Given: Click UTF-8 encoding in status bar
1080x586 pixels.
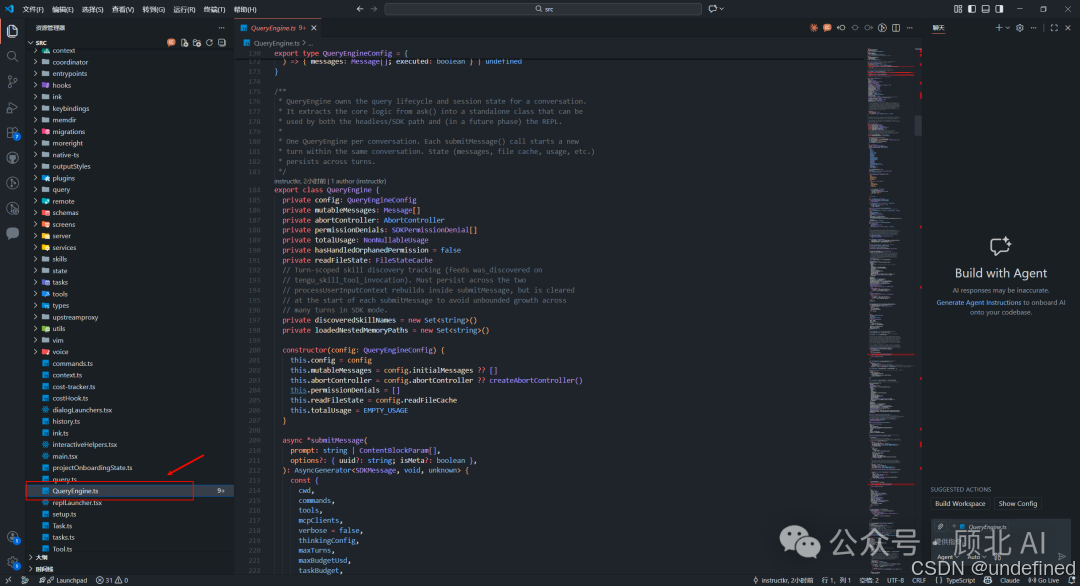Looking at the screenshot, I should [895, 580].
